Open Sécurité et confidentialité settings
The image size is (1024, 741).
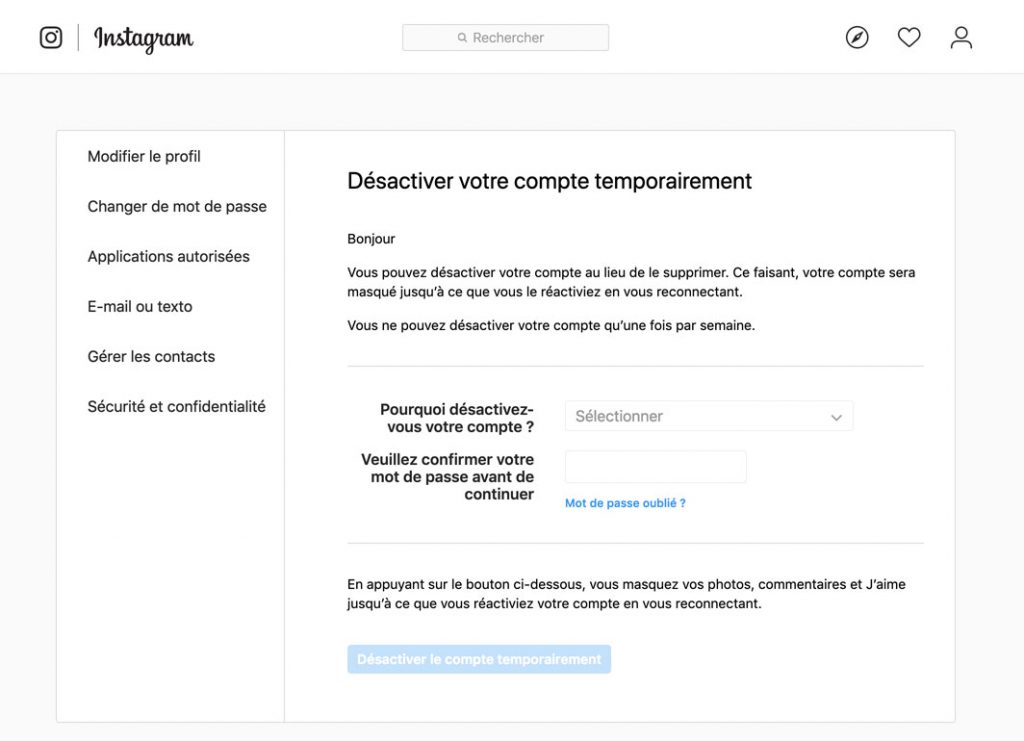tap(176, 407)
